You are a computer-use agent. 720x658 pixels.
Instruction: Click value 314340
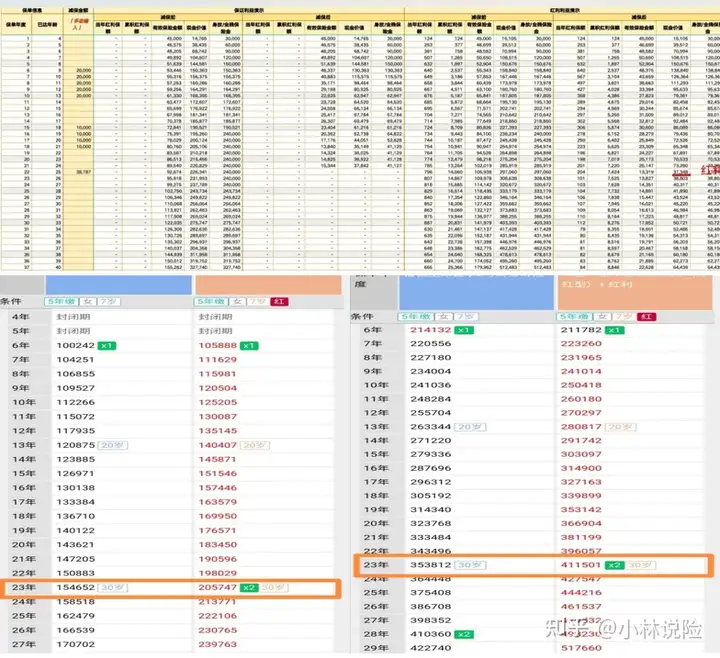(x=431, y=510)
